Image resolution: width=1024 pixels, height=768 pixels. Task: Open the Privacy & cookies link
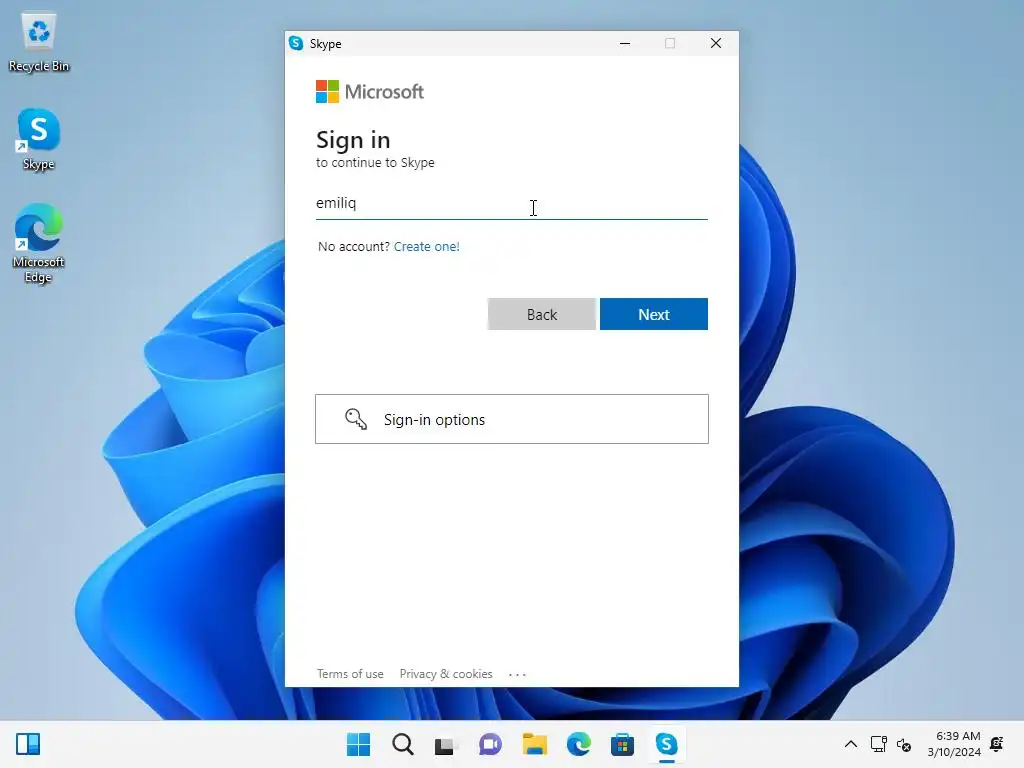tap(446, 673)
